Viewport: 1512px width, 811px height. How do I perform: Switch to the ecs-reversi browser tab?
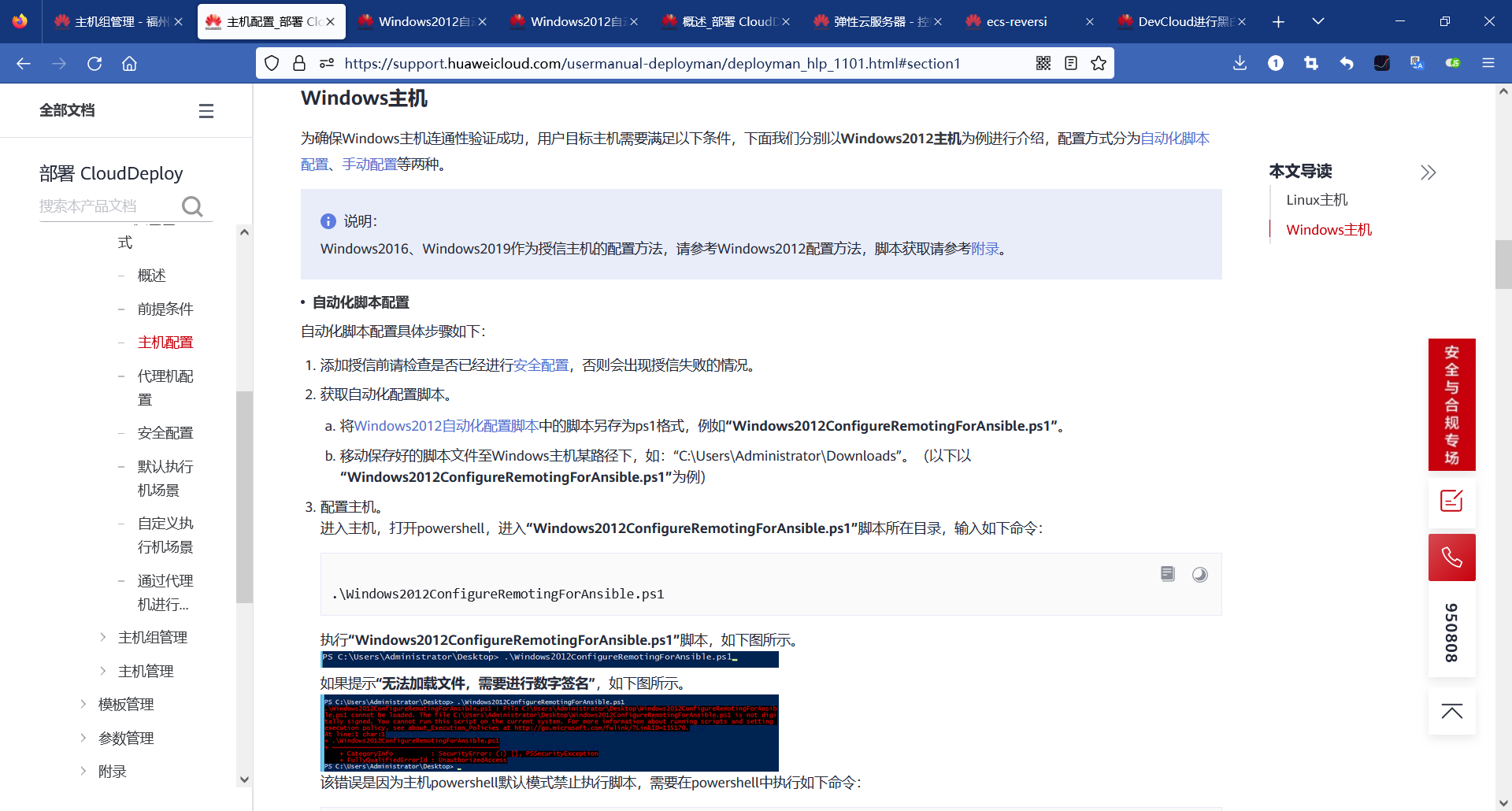pos(1017,21)
